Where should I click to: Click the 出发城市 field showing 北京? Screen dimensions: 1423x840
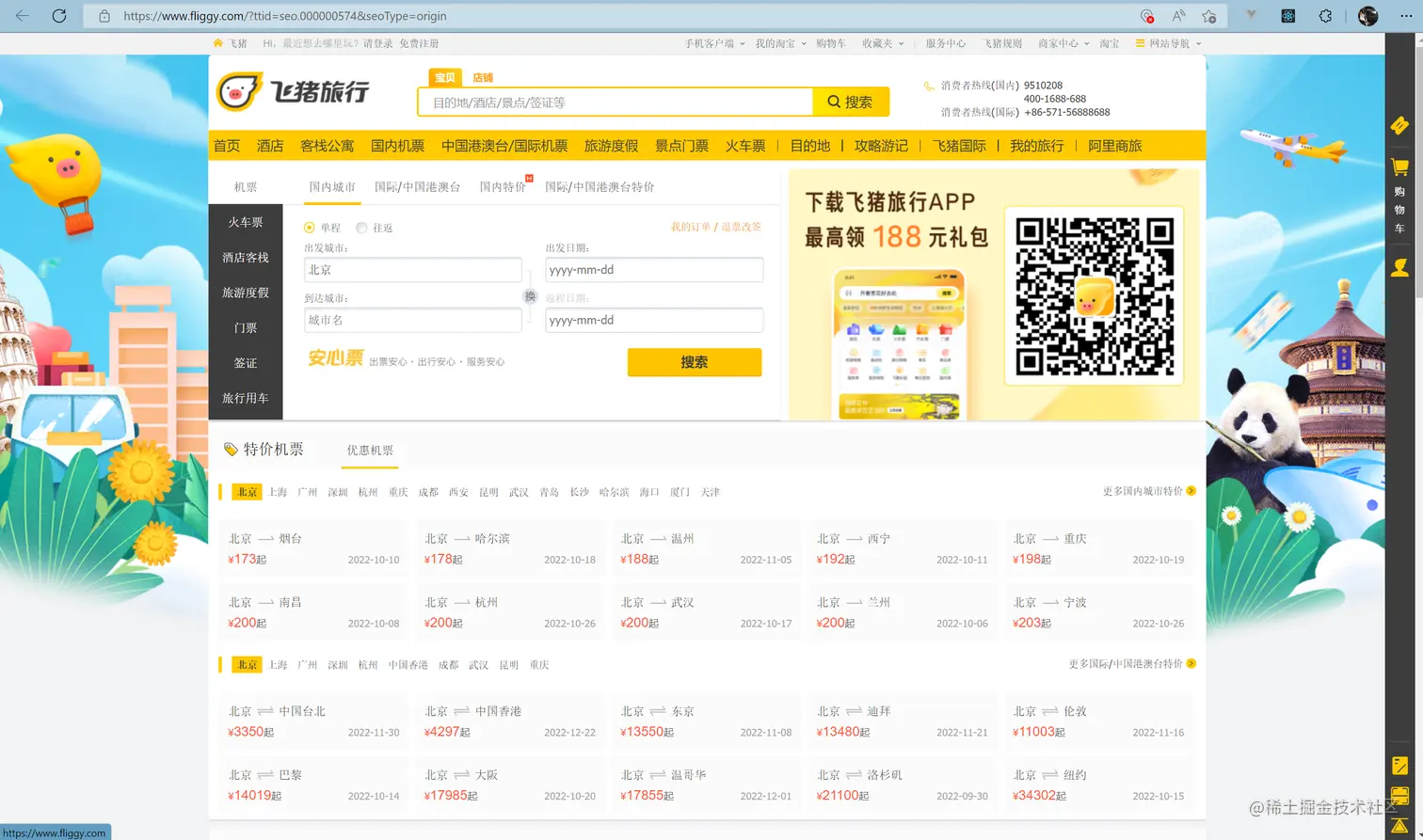413,270
